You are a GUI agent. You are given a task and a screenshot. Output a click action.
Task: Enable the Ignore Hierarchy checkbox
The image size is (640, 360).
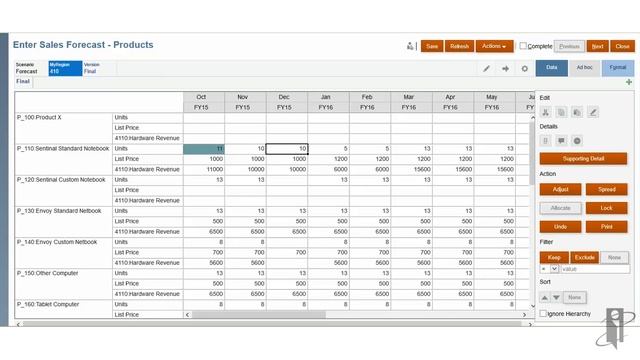[543, 313]
